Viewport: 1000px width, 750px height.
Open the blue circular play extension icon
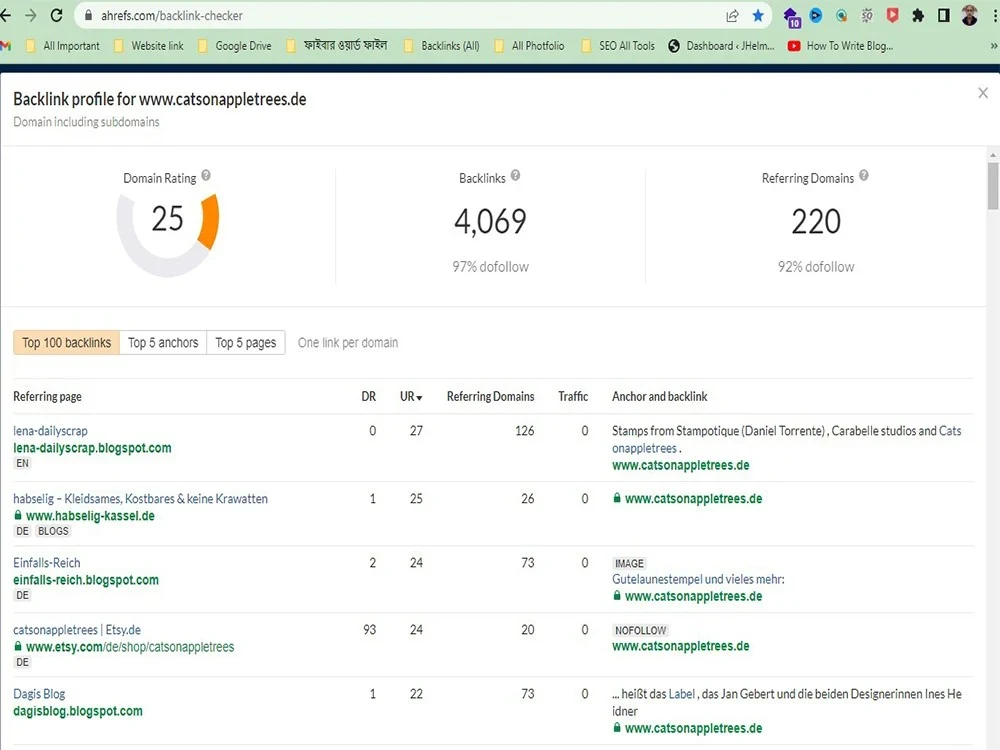[x=816, y=15]
